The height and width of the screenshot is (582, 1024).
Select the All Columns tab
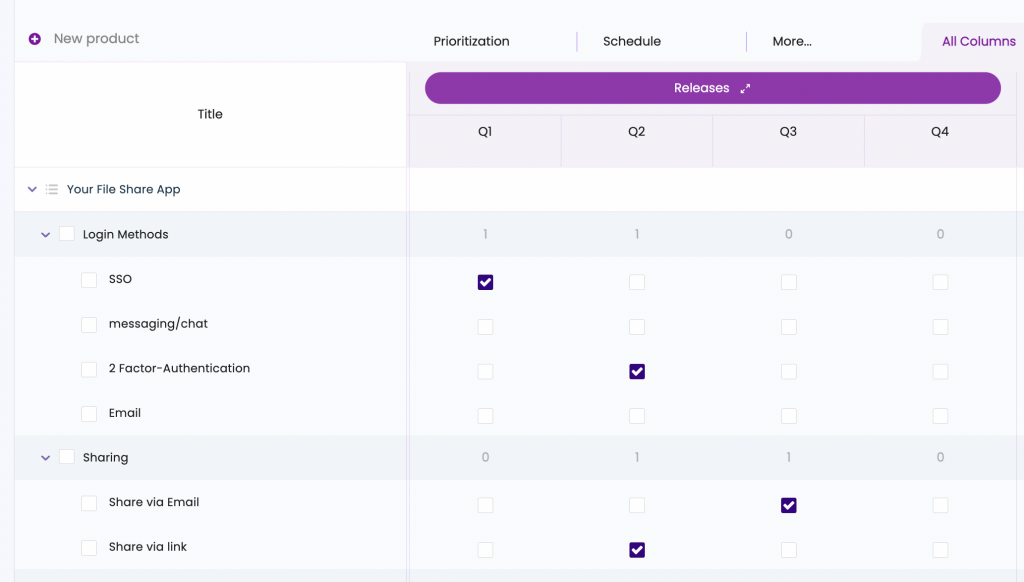(978, 42)
